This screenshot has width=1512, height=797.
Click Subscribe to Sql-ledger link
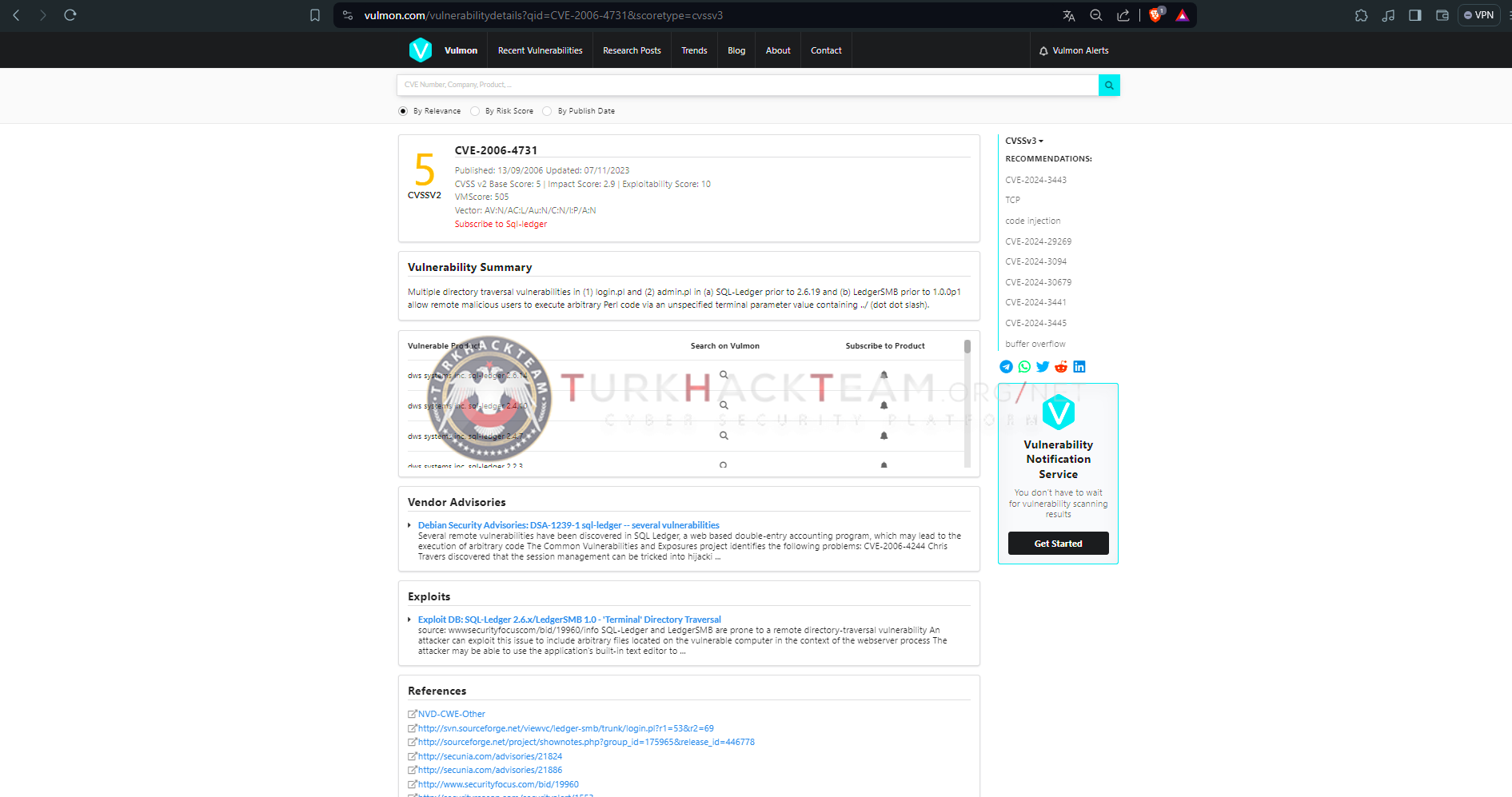click(x=501, y=224)
